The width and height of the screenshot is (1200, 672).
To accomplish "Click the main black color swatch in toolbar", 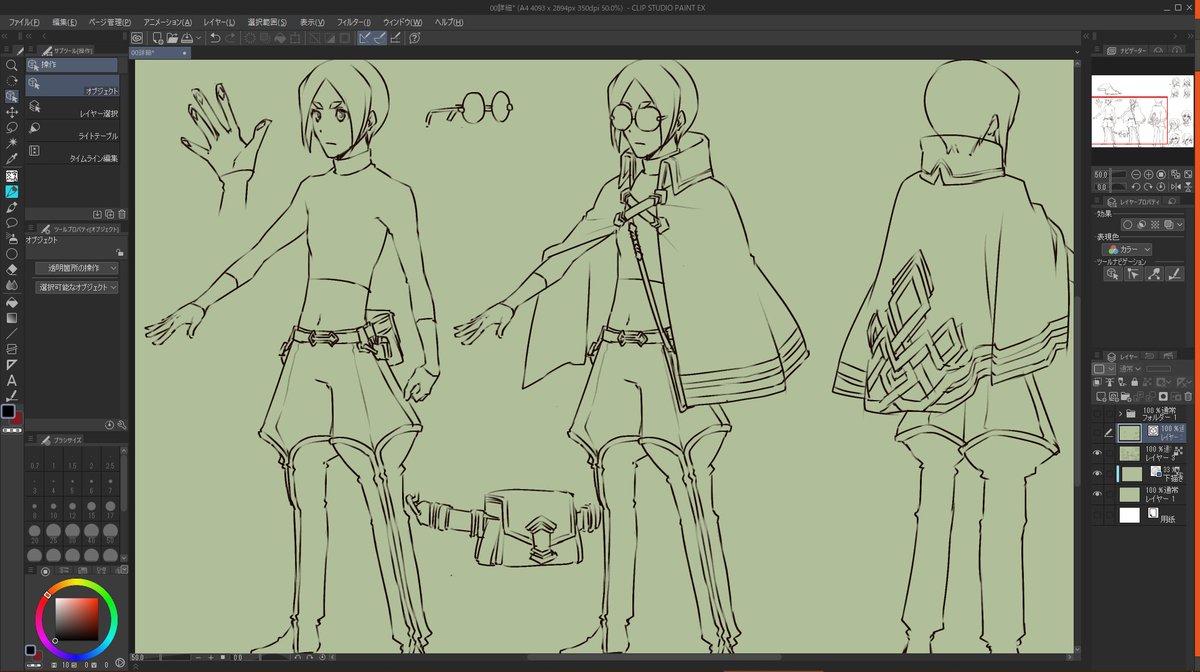I will point(8,412).
